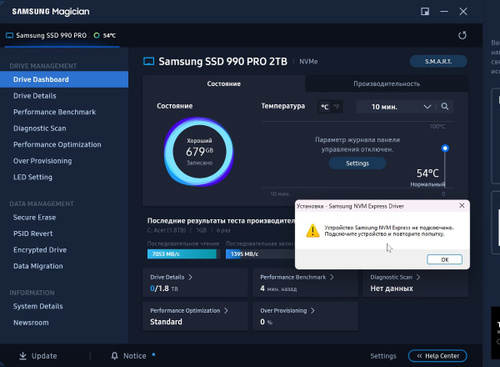Click the temperature gauge slider marker
Image resolution: width=500 pixels, height=367 pixels.
pyautogui.click(x=445, y=148)
